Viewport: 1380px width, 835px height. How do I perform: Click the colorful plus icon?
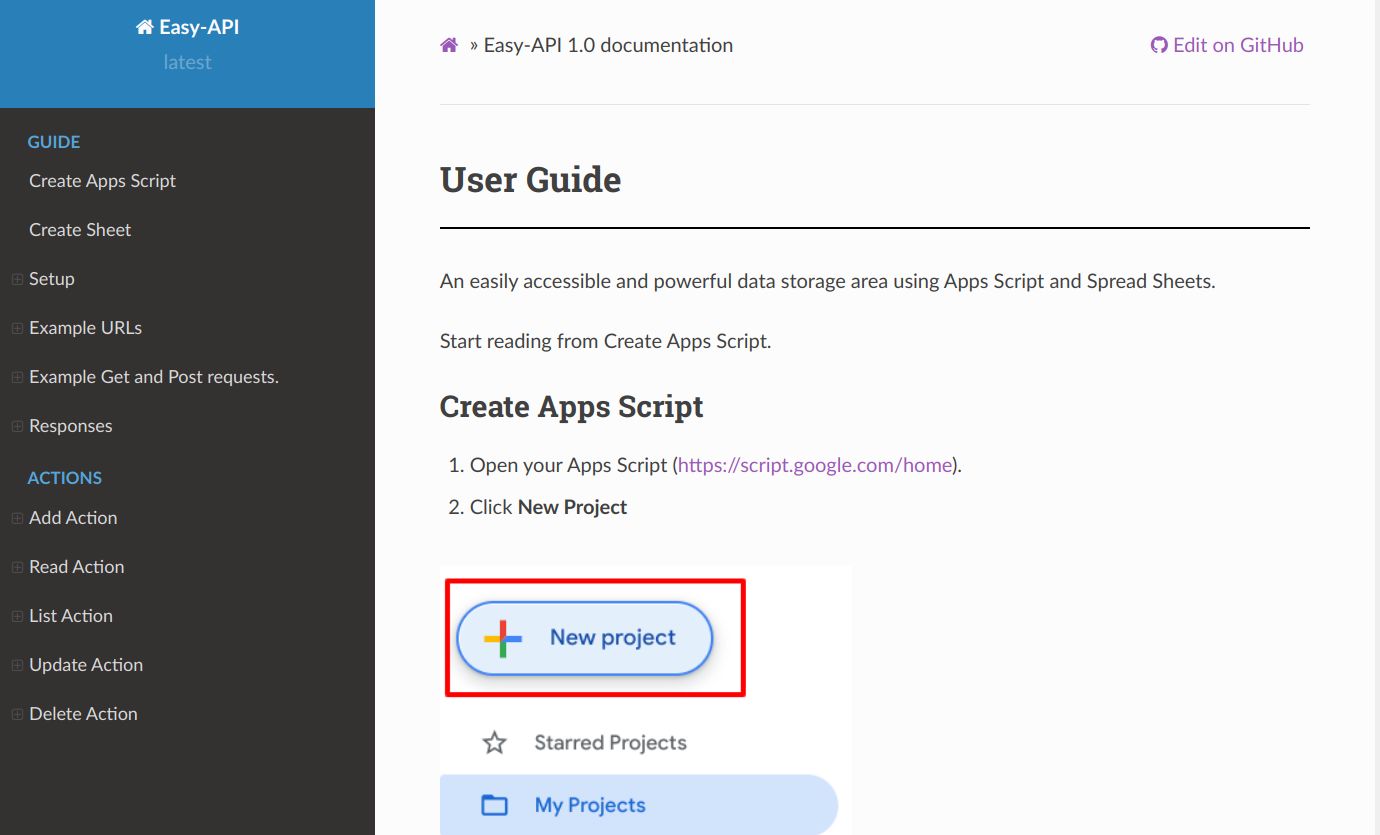click(x=503, y=638)
